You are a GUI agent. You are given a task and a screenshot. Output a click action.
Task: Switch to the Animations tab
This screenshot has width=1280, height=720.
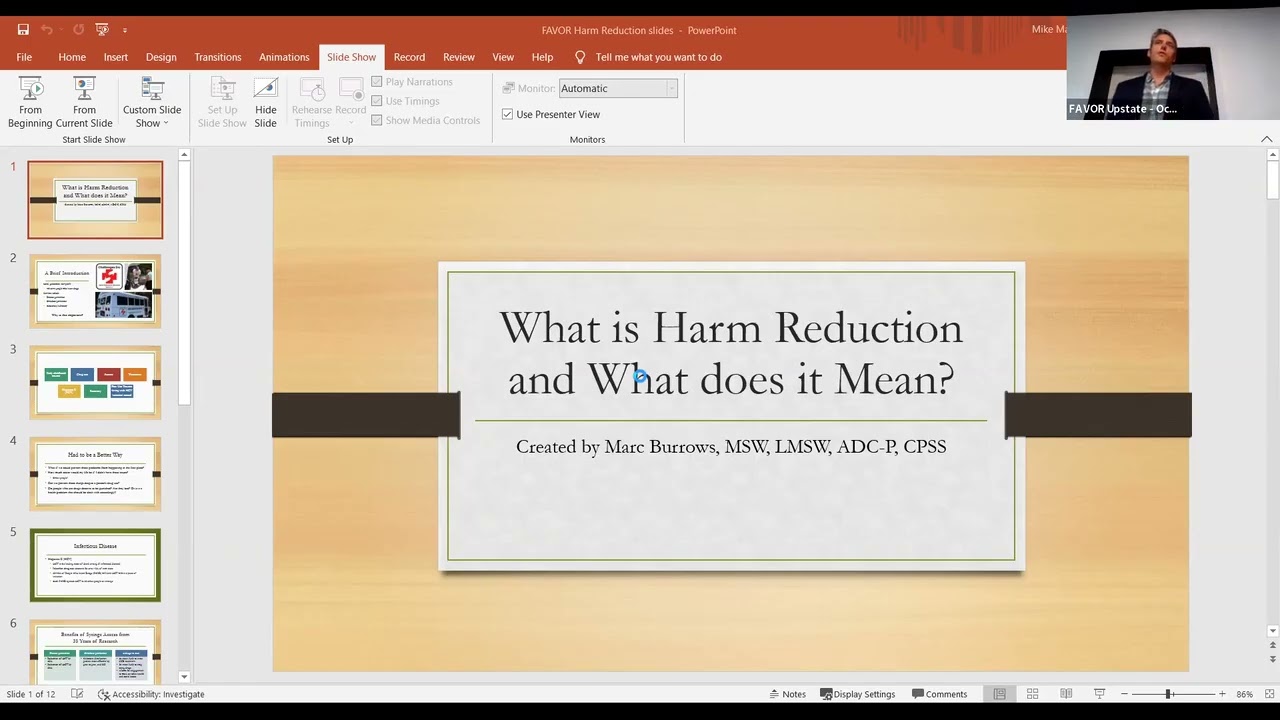click(284, 57)
